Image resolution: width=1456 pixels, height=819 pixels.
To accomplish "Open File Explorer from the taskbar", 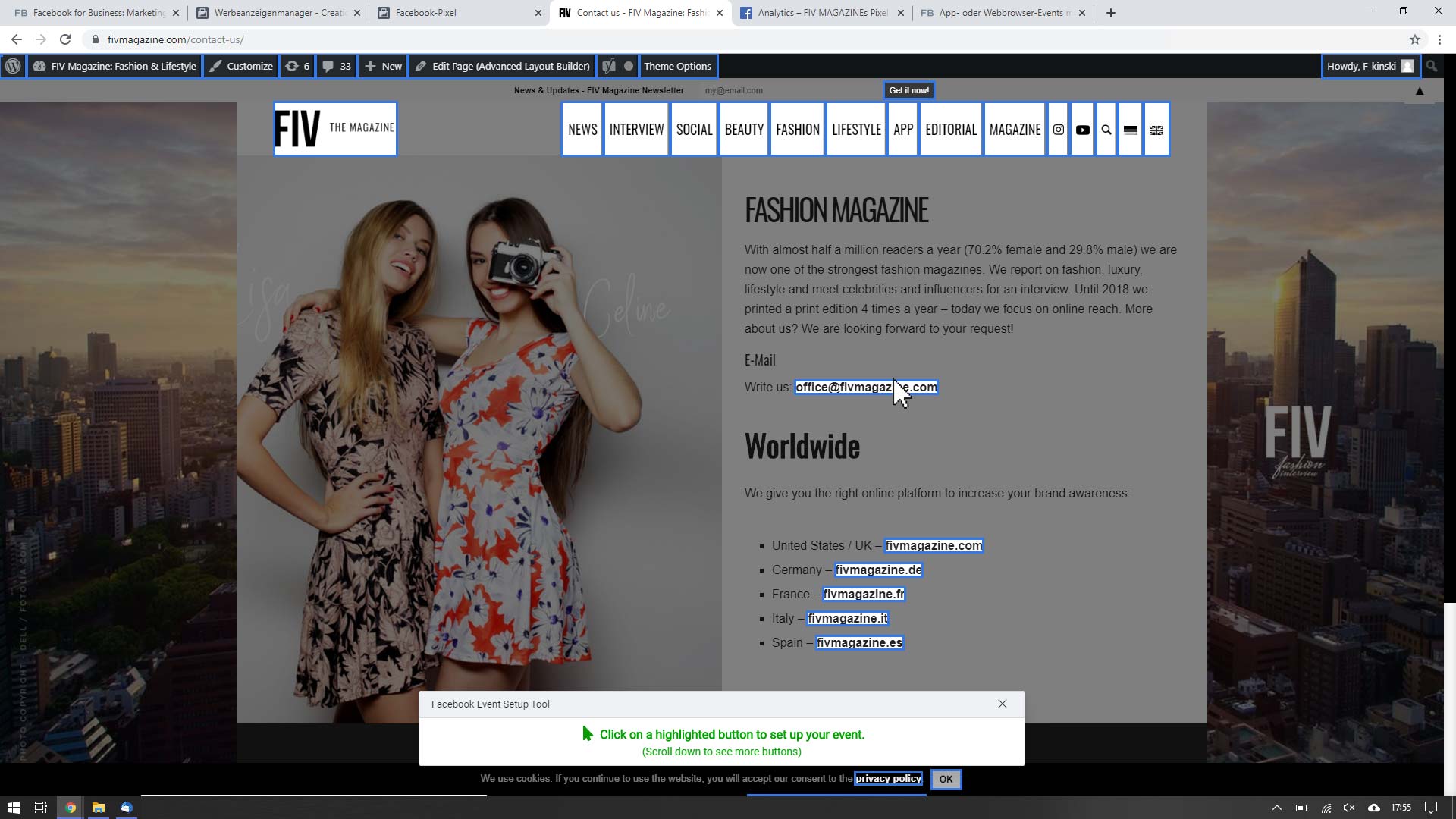I will pyautogui.click(x=99, y=808).
